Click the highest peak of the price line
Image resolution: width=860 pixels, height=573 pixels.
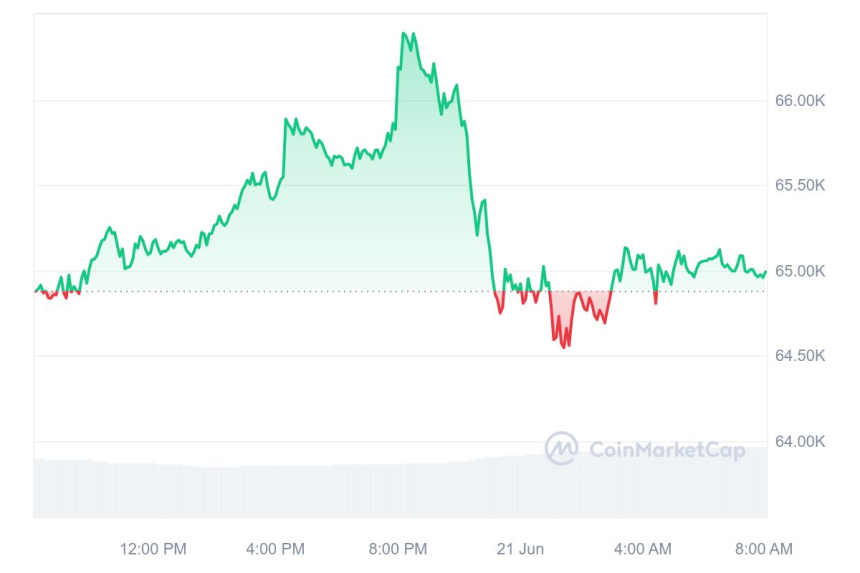(404, 33)
